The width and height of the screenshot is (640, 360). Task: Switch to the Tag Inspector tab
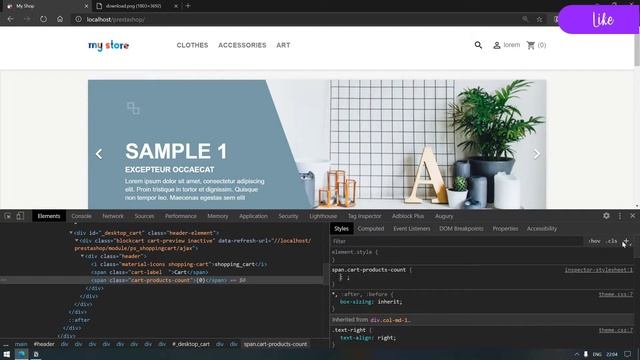[364, 216]
